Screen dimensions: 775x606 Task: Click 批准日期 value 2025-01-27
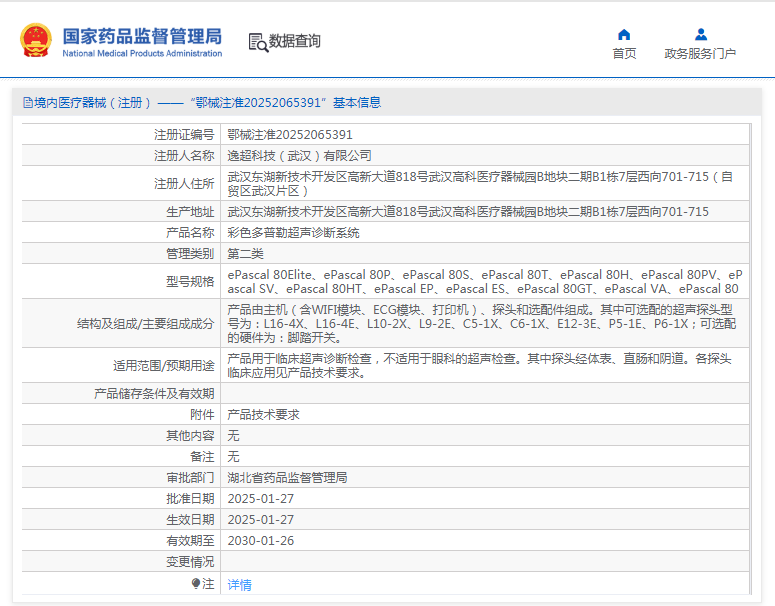(x=260, y=499)
